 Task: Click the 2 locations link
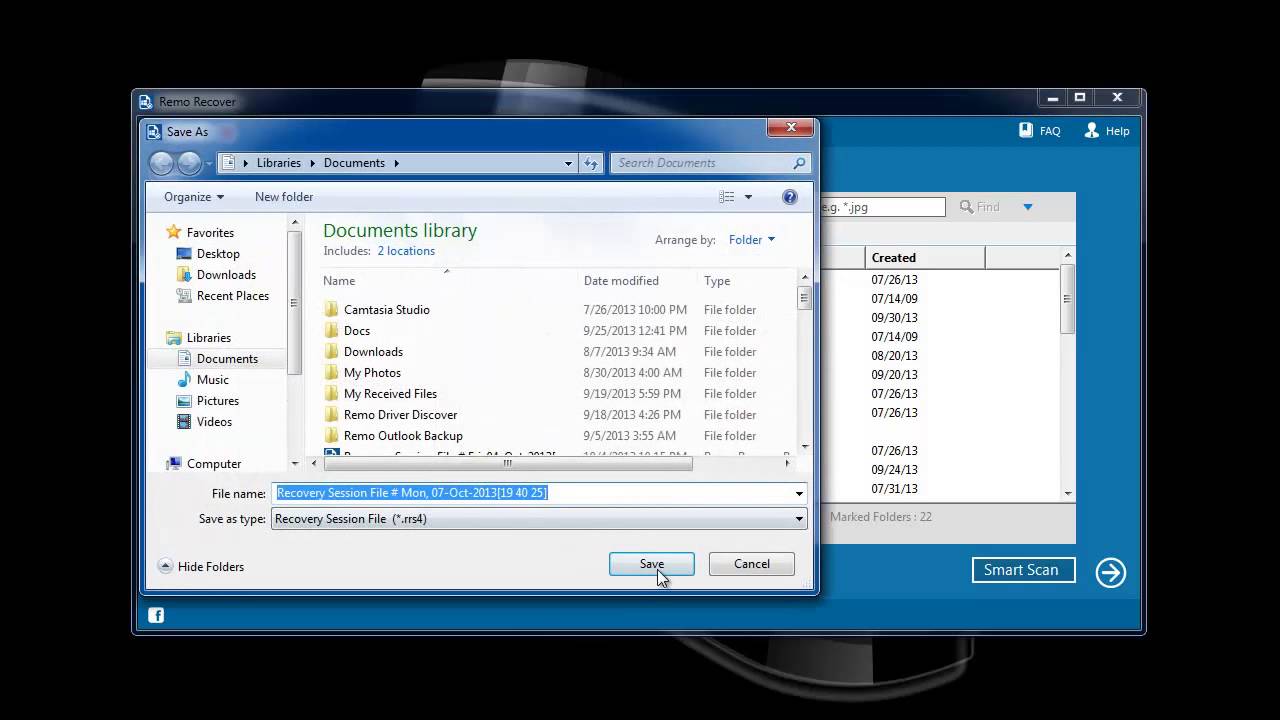point(406,251)
